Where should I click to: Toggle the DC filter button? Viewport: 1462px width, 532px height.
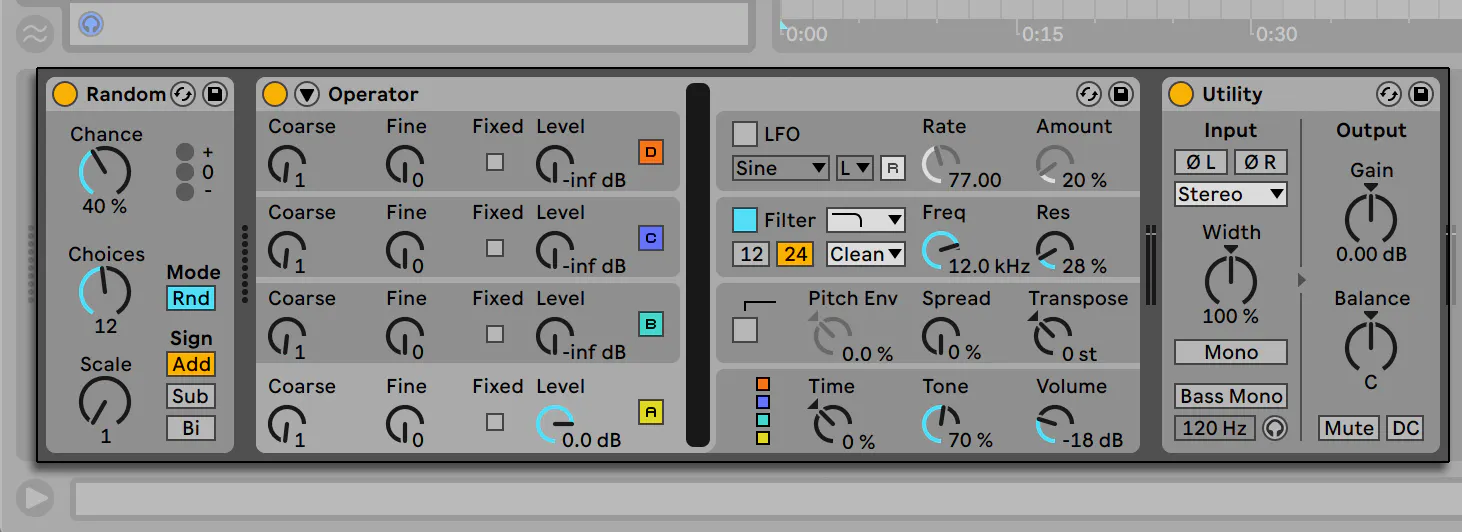(1405, 428)
